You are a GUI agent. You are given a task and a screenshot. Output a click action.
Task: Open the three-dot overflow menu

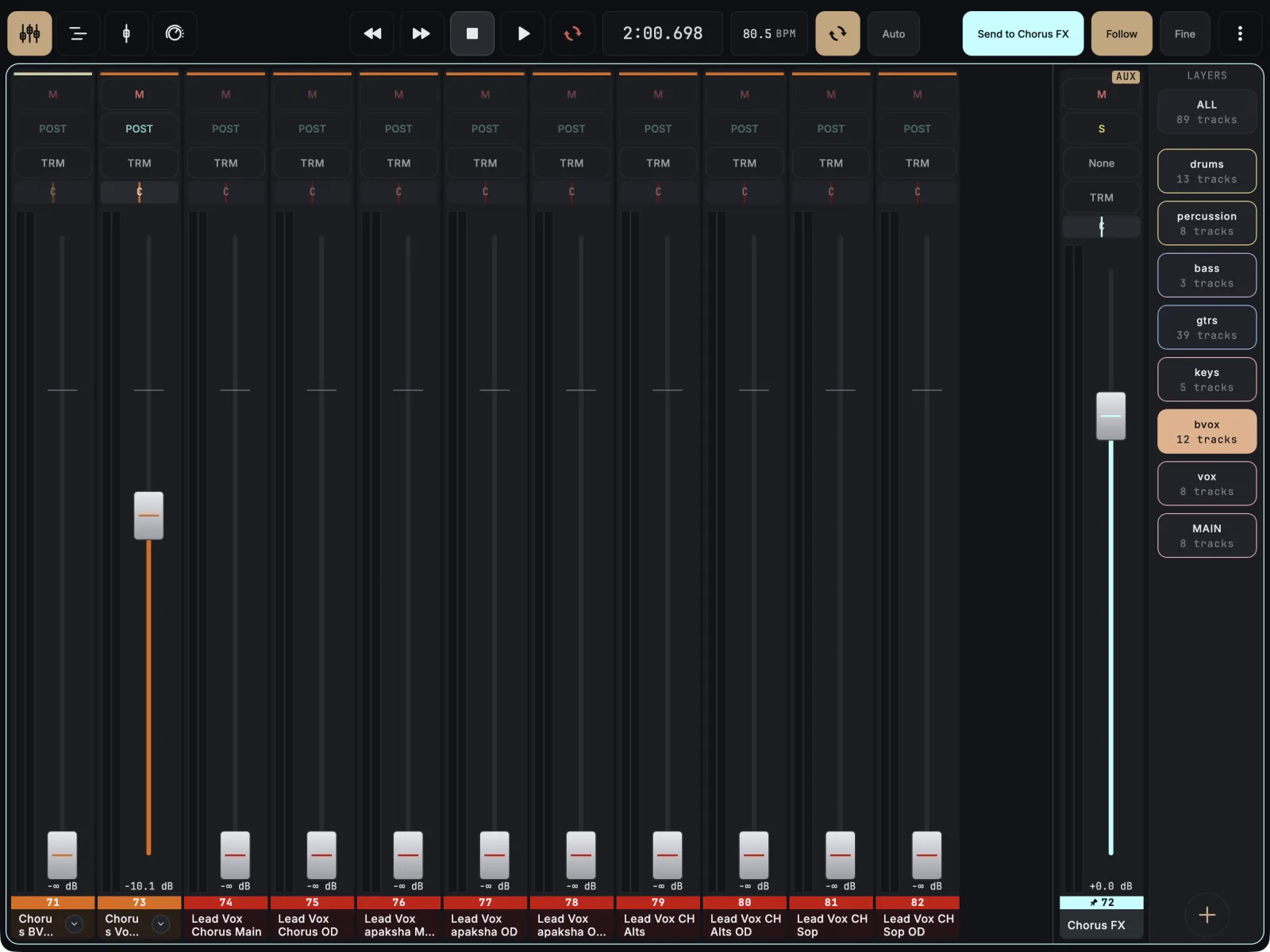coord(1240,33)
